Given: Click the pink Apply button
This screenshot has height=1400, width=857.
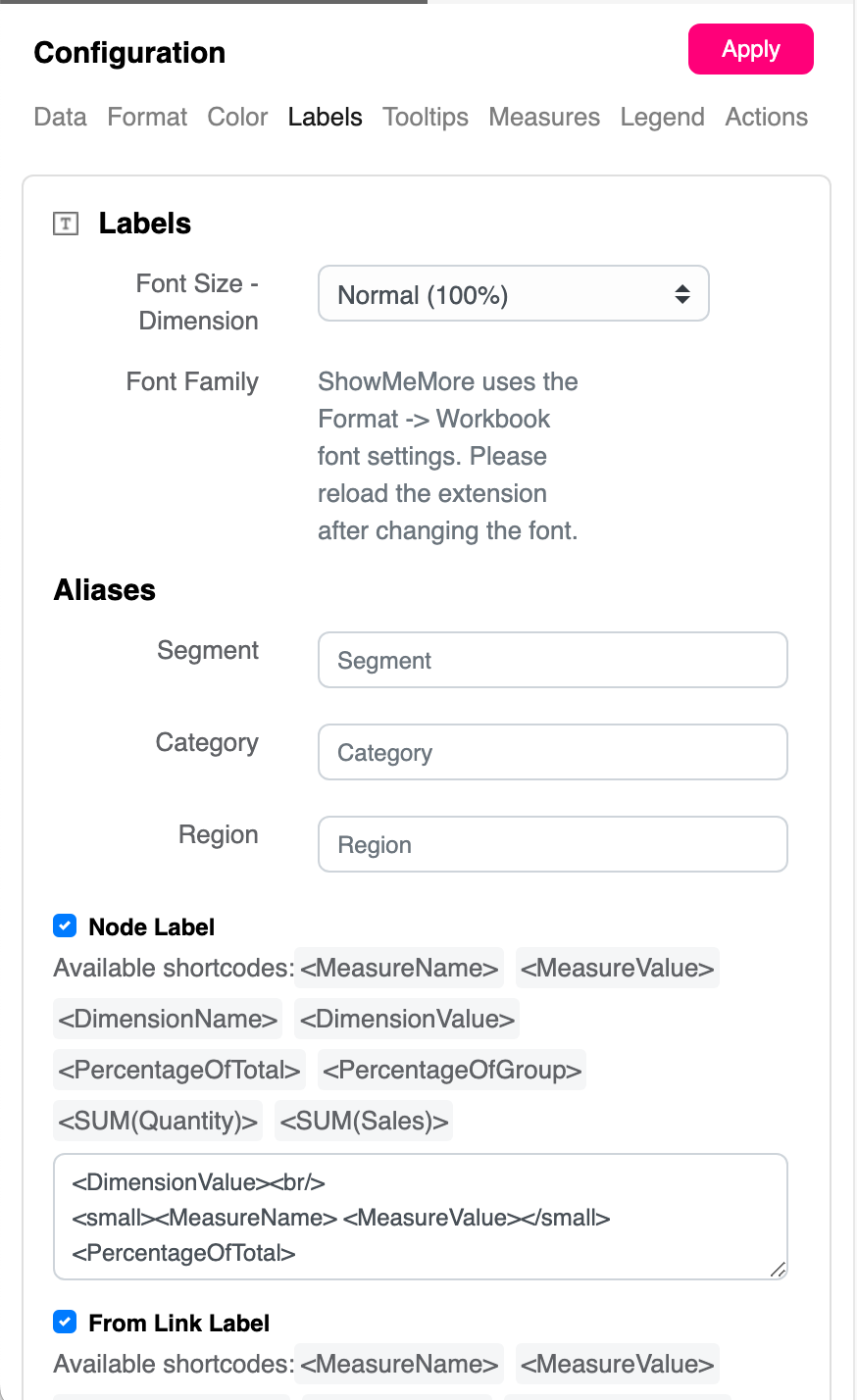Looking at the screenshot, I should [x=751, y=49].
